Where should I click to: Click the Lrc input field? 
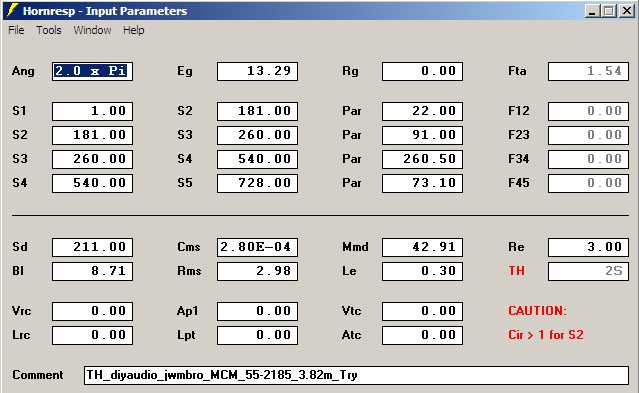point(93,335)
